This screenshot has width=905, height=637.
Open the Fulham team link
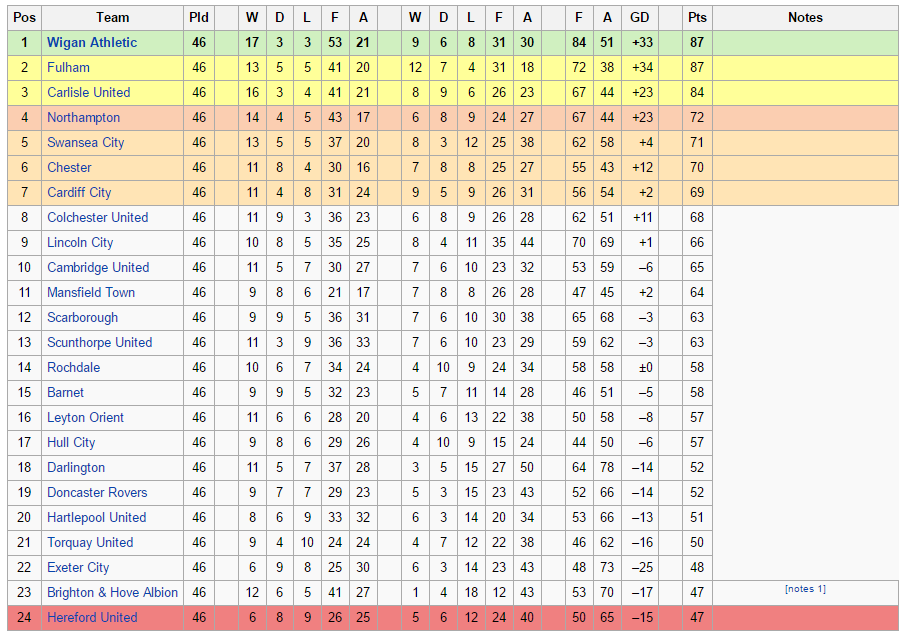[68, 68]
